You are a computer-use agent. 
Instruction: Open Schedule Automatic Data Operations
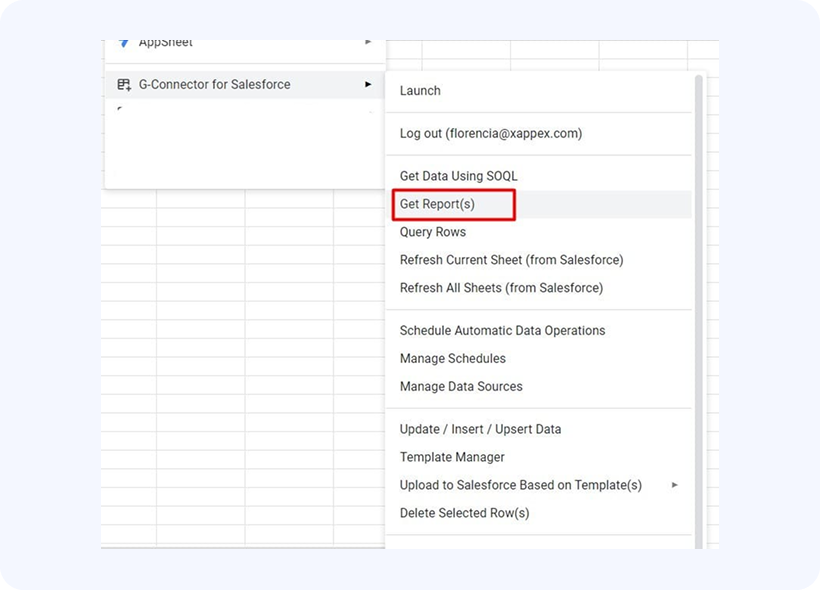(x=502, y=331)
